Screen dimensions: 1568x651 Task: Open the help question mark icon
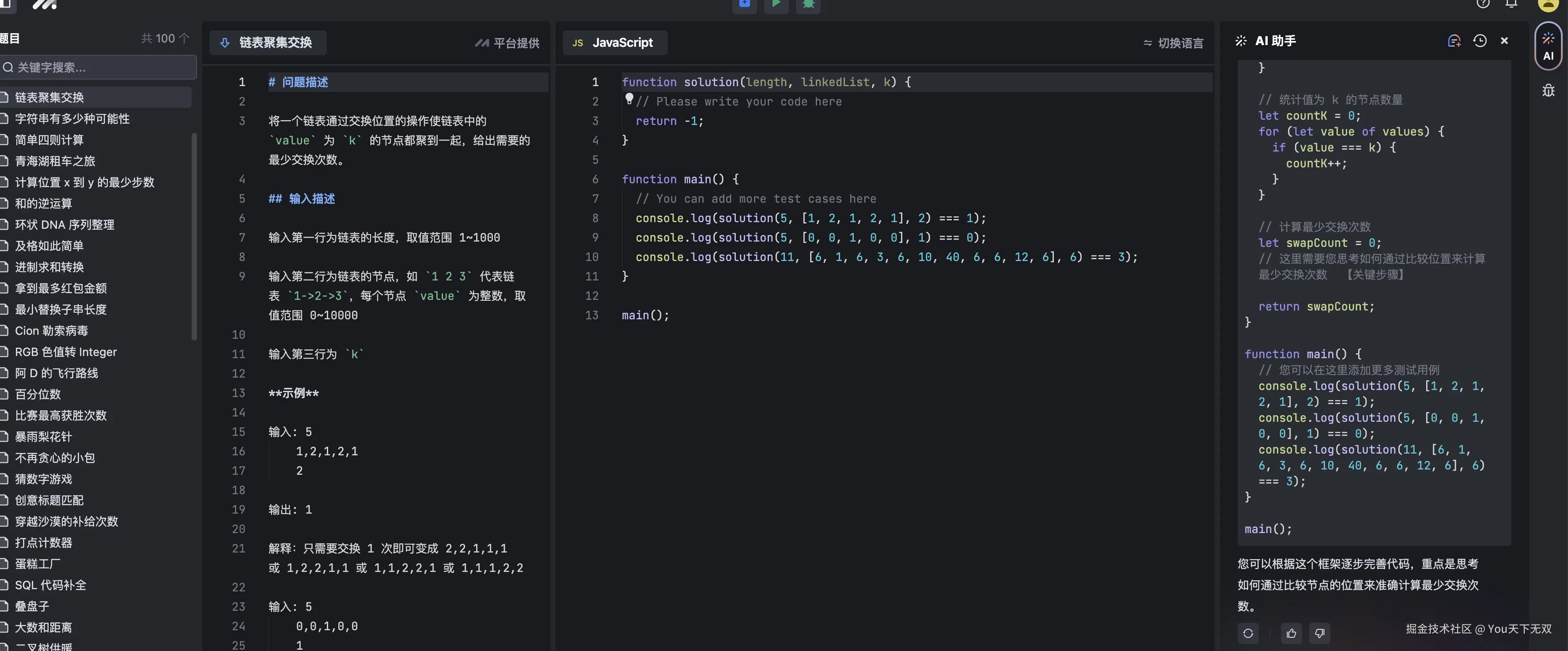tap(1483, 4)
